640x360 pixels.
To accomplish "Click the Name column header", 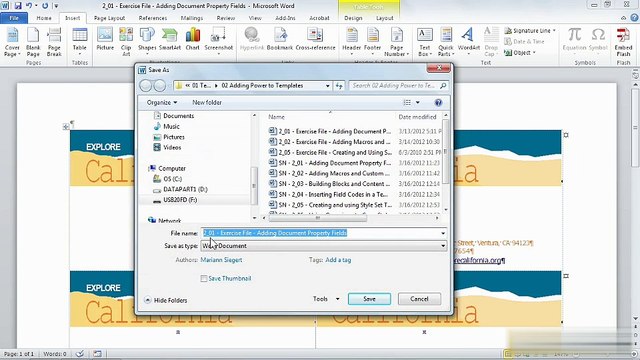I will pos(276,117).
